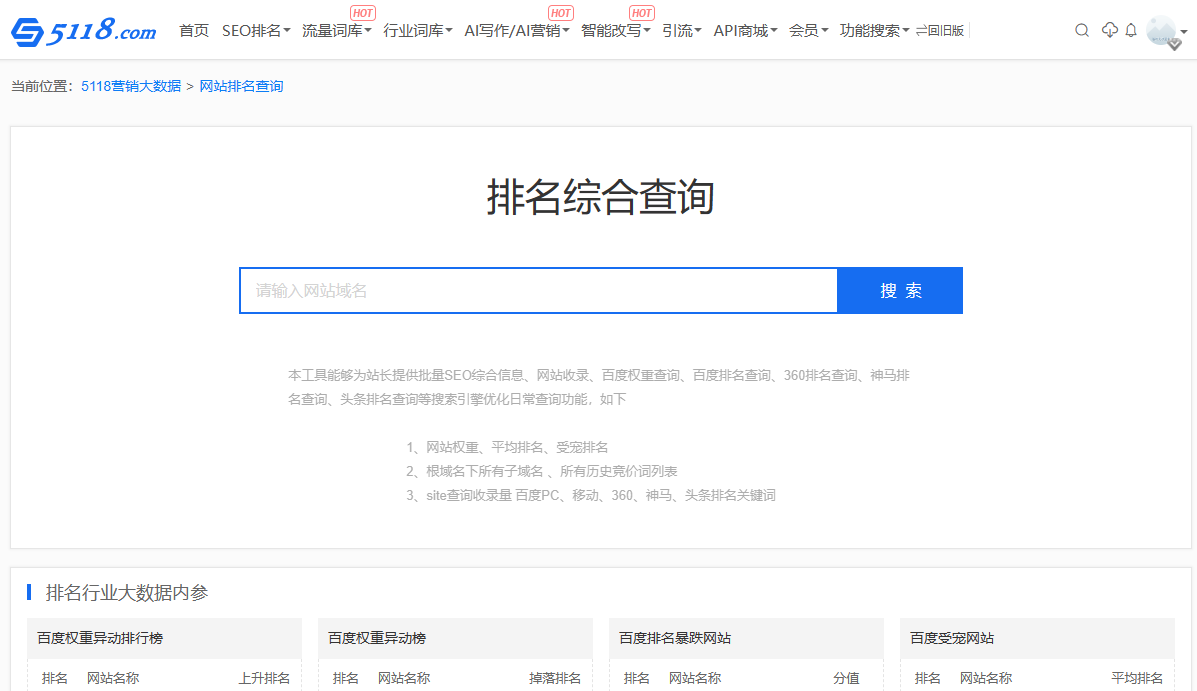Click the 5118.com logo
This screenshot has width=1197, height=691.
[84, 32]
